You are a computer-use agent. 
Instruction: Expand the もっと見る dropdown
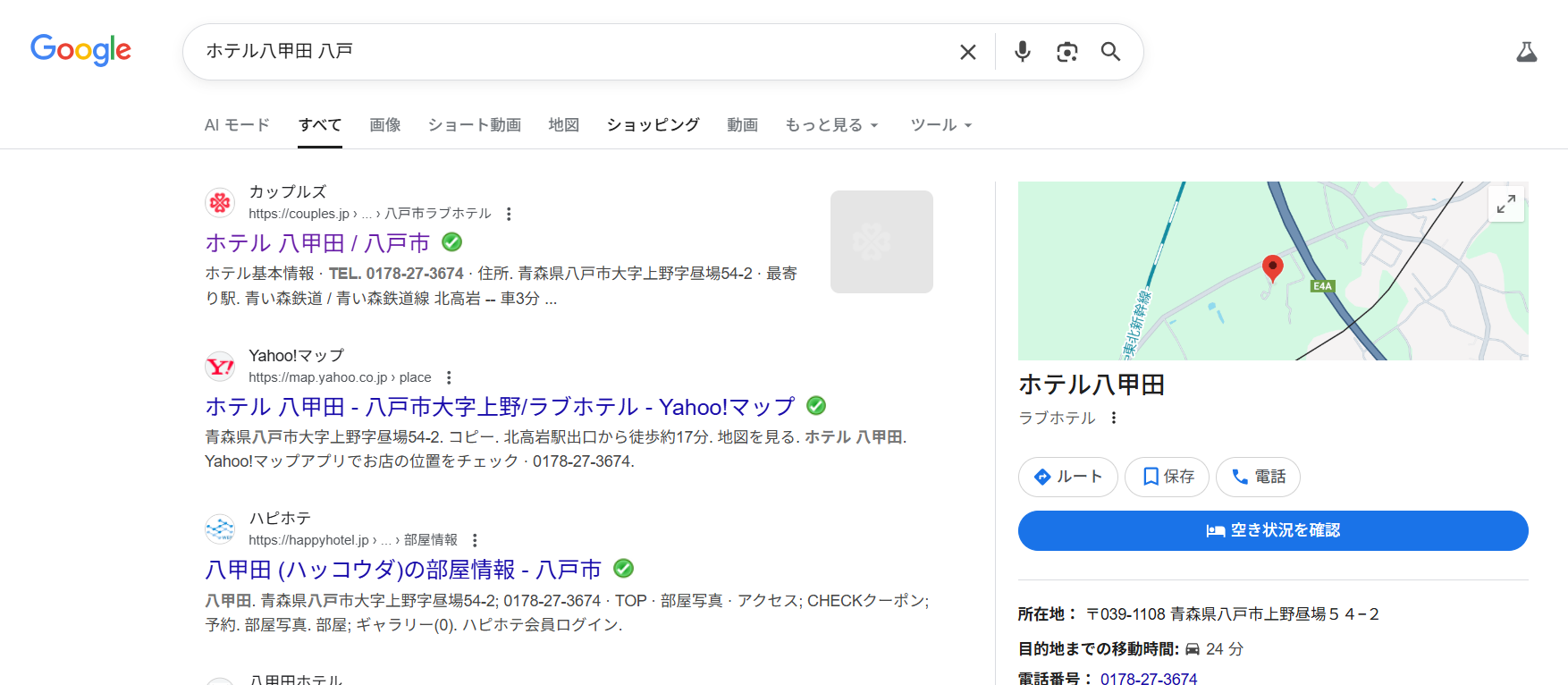coord(831,125)
